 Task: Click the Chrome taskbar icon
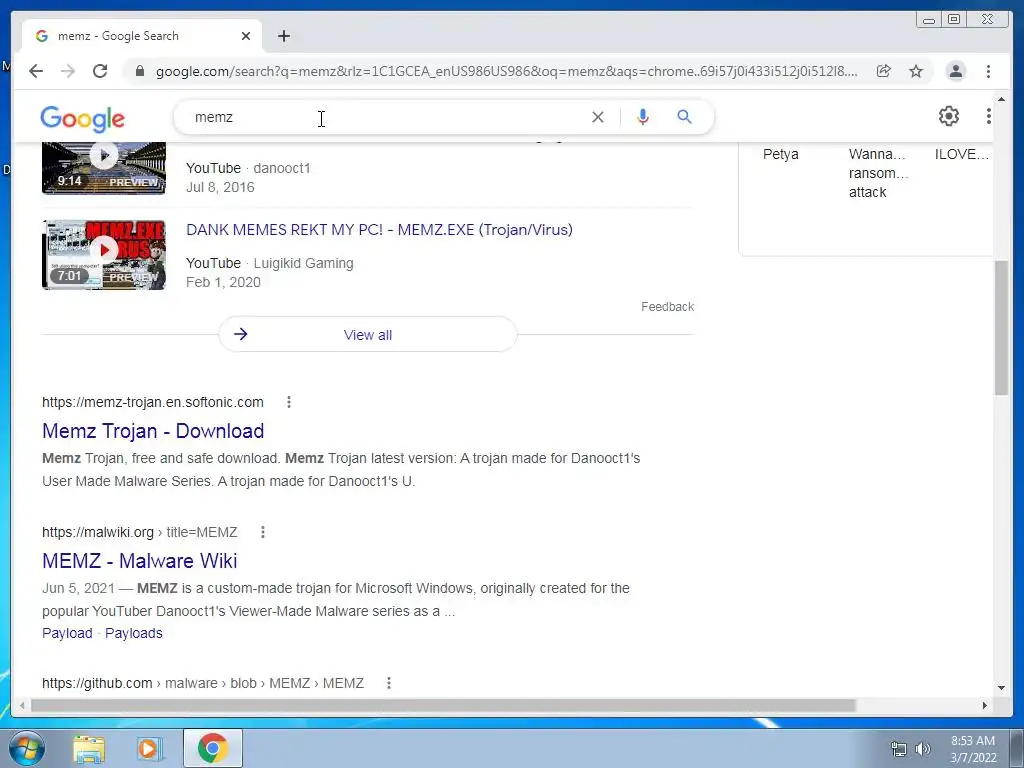tap(212, 748)
